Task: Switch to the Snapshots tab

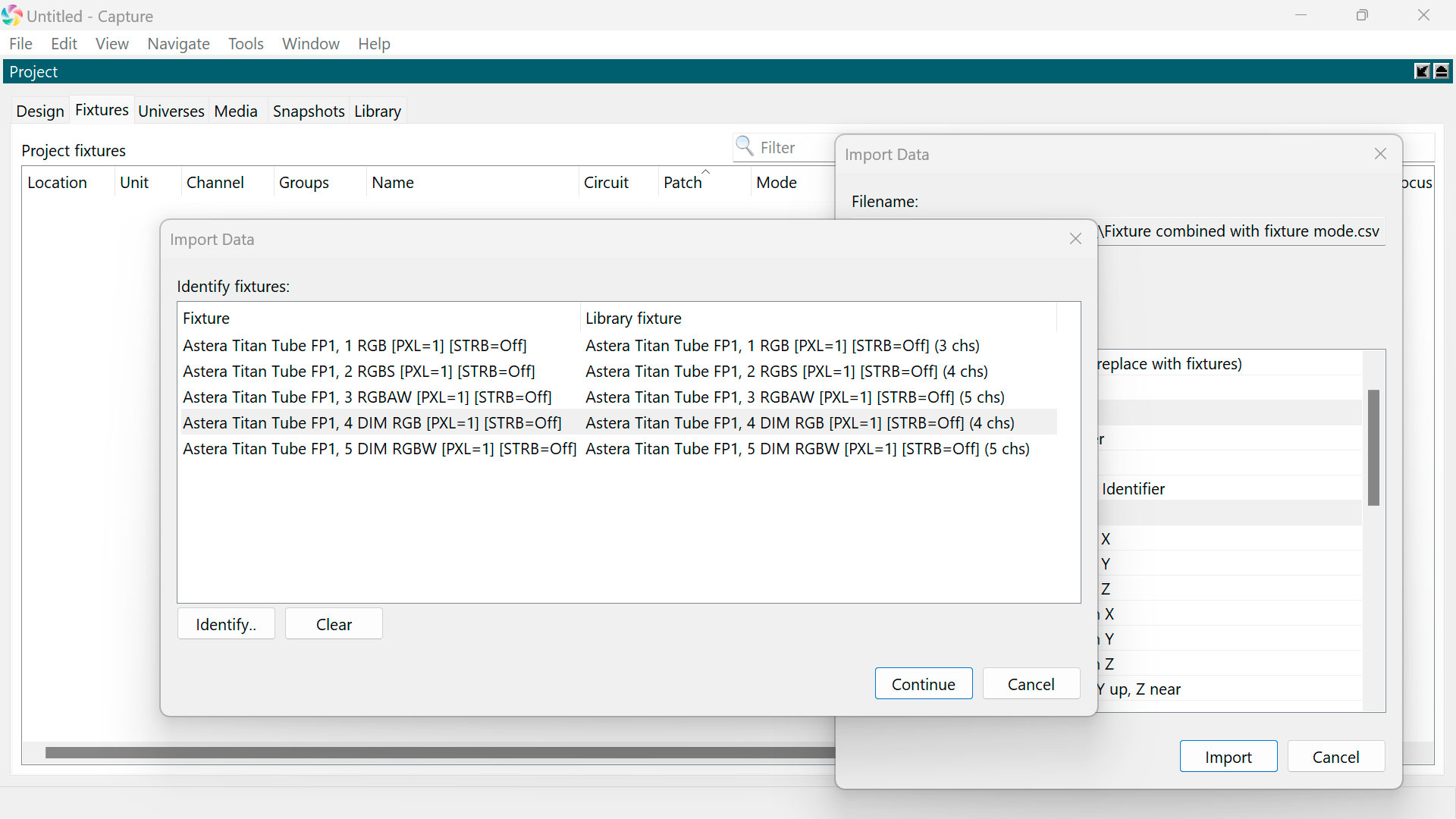Action: [x=309, y=111]
